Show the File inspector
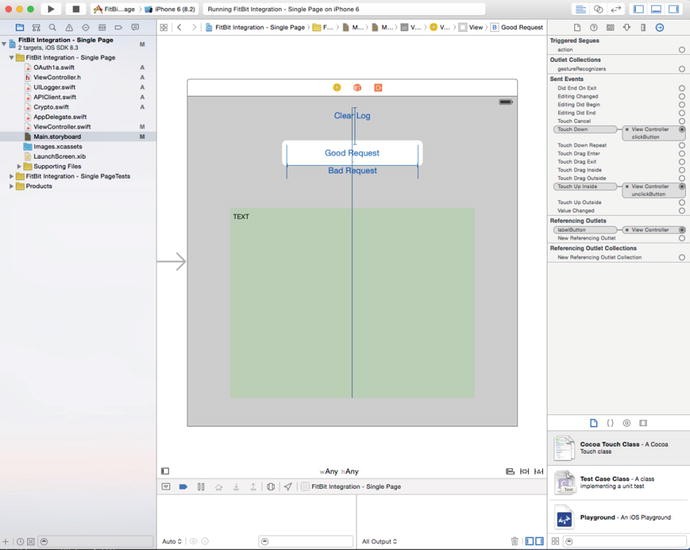Screen dimensions: 690x550 click(577, 27)
